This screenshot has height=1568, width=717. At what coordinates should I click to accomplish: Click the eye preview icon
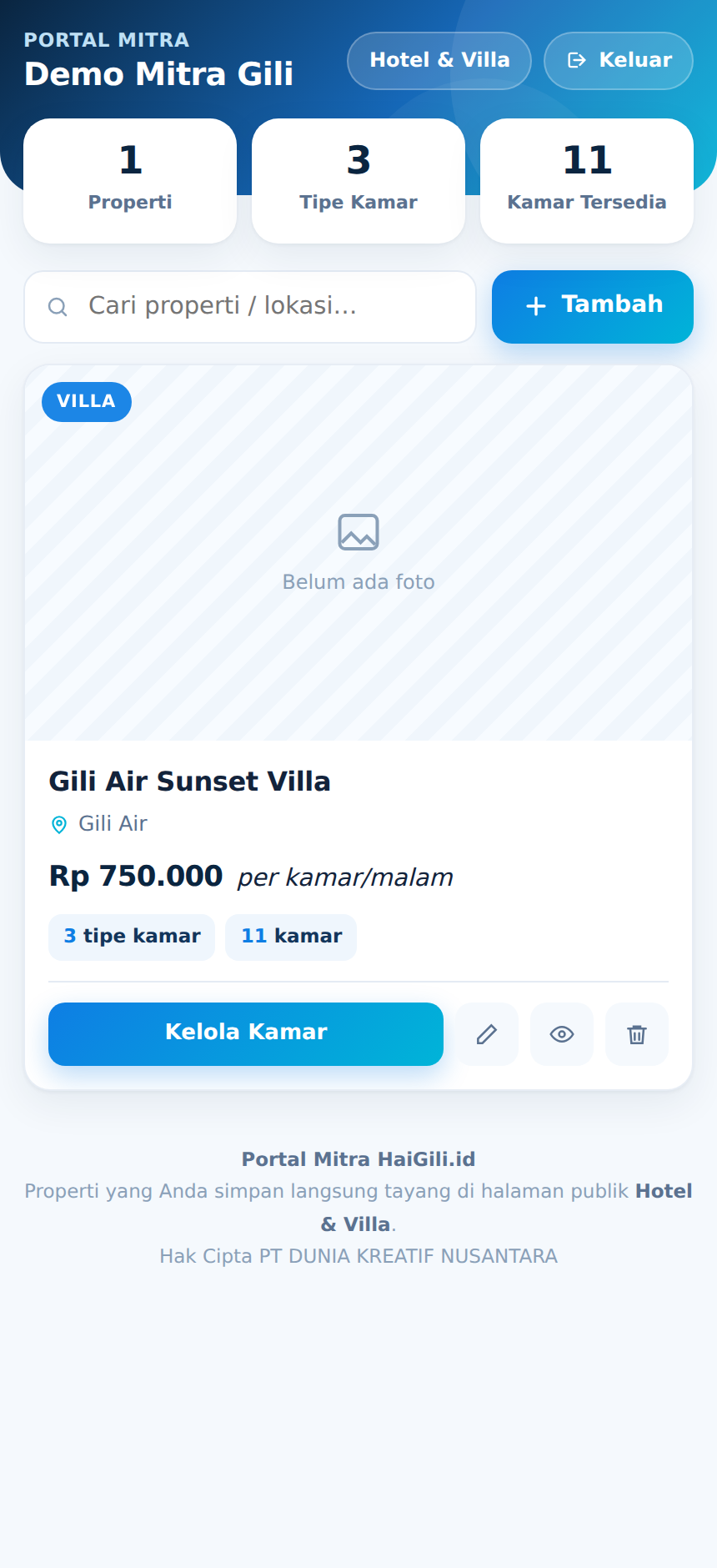tap(562, 1034)
